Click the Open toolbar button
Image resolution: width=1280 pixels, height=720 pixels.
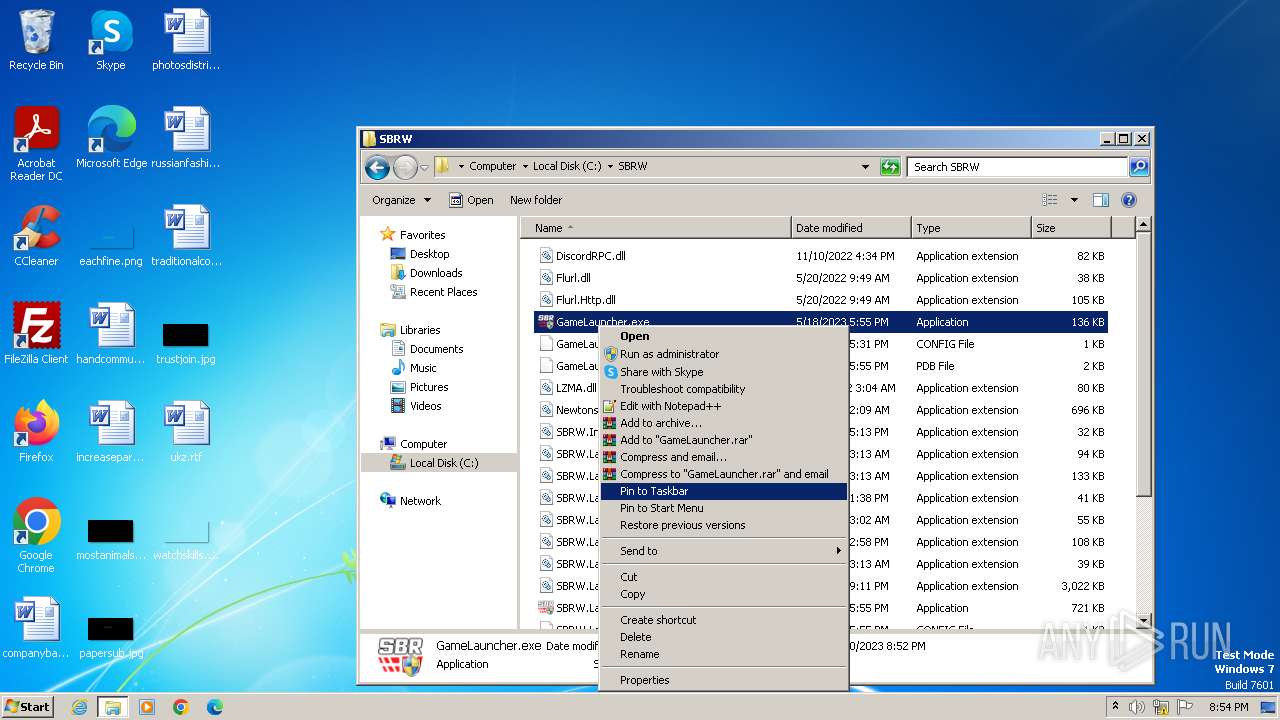pyautogui.click(x=471, y=200)
